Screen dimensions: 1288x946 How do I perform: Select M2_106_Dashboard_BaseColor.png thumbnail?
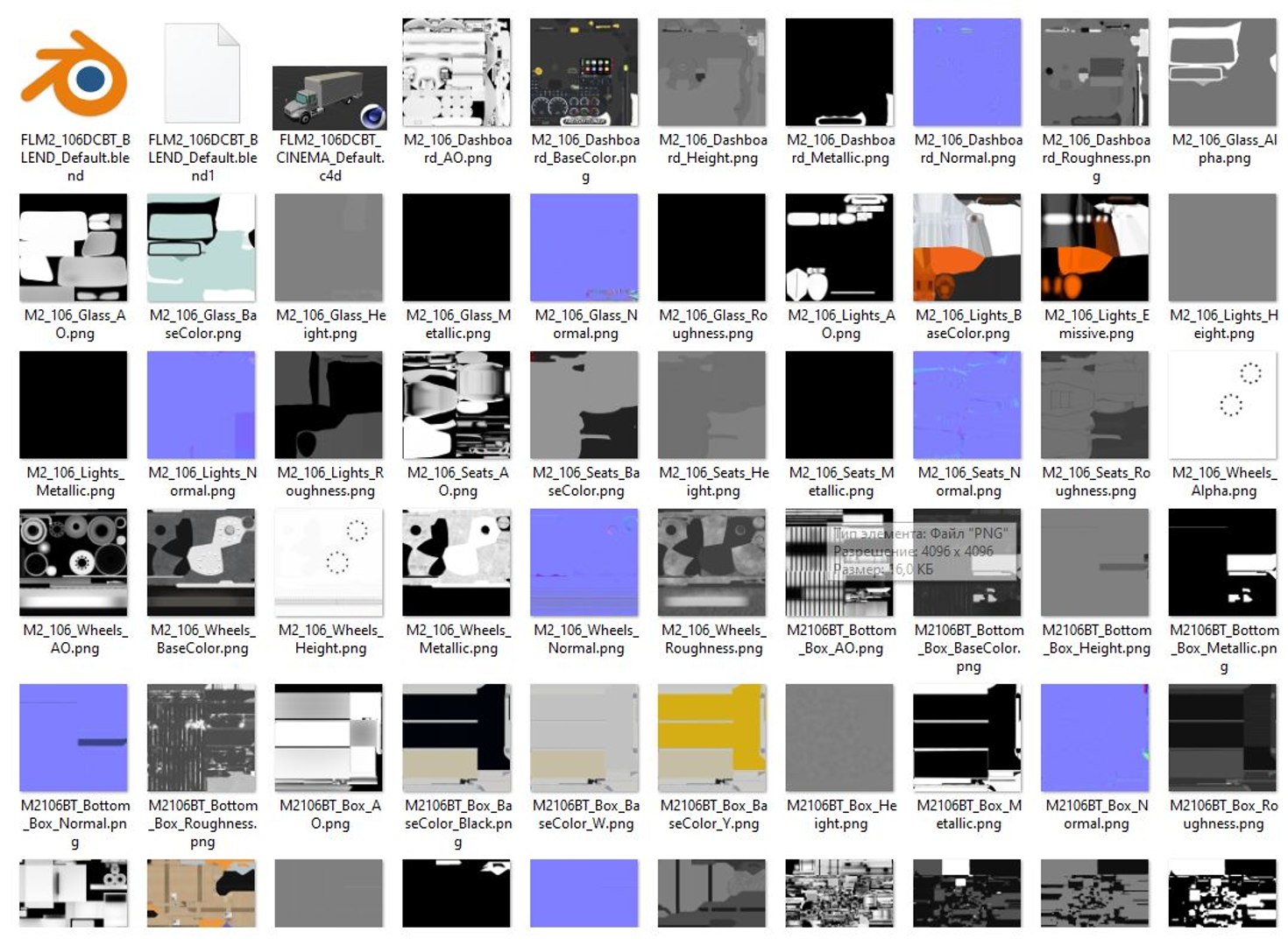coord(584,73)
